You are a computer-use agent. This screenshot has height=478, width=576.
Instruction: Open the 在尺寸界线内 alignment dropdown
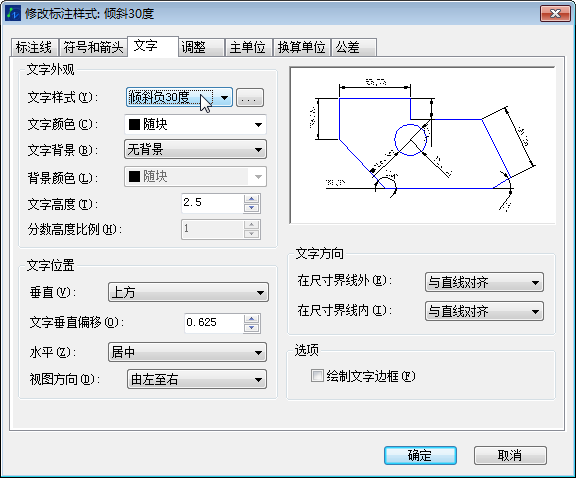484,311
